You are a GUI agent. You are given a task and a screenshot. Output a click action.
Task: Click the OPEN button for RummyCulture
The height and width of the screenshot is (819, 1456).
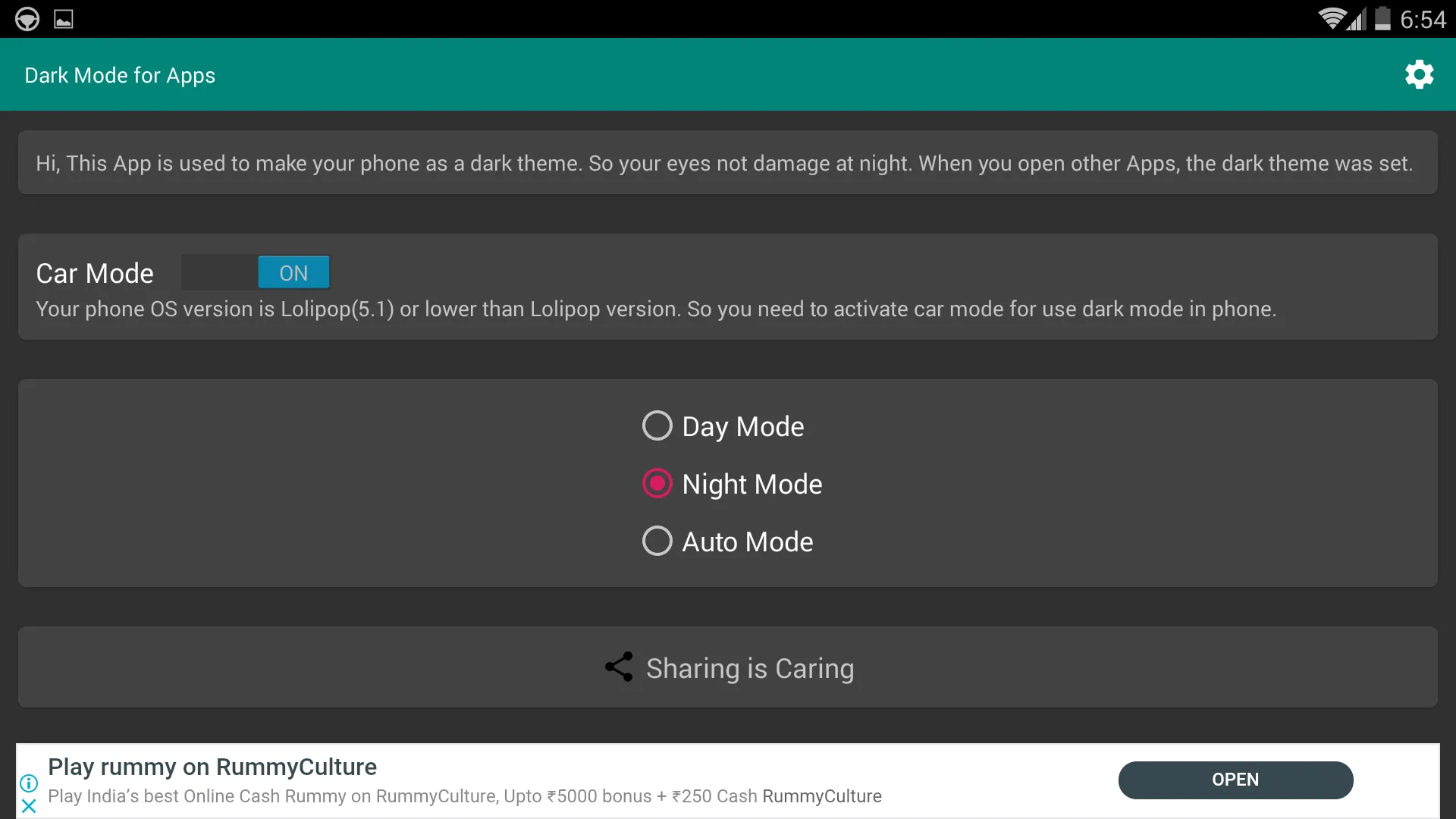click(x=1235, y=779)
